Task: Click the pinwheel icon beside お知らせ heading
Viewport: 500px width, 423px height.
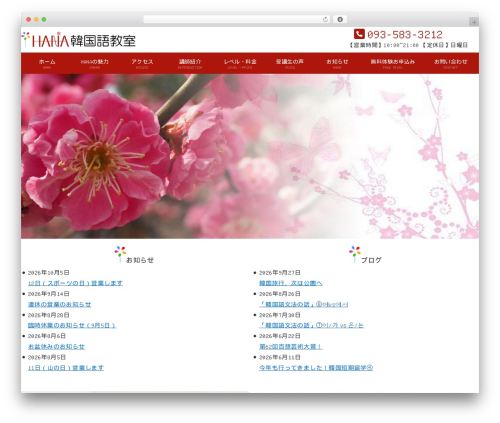Action: (120, 254)
